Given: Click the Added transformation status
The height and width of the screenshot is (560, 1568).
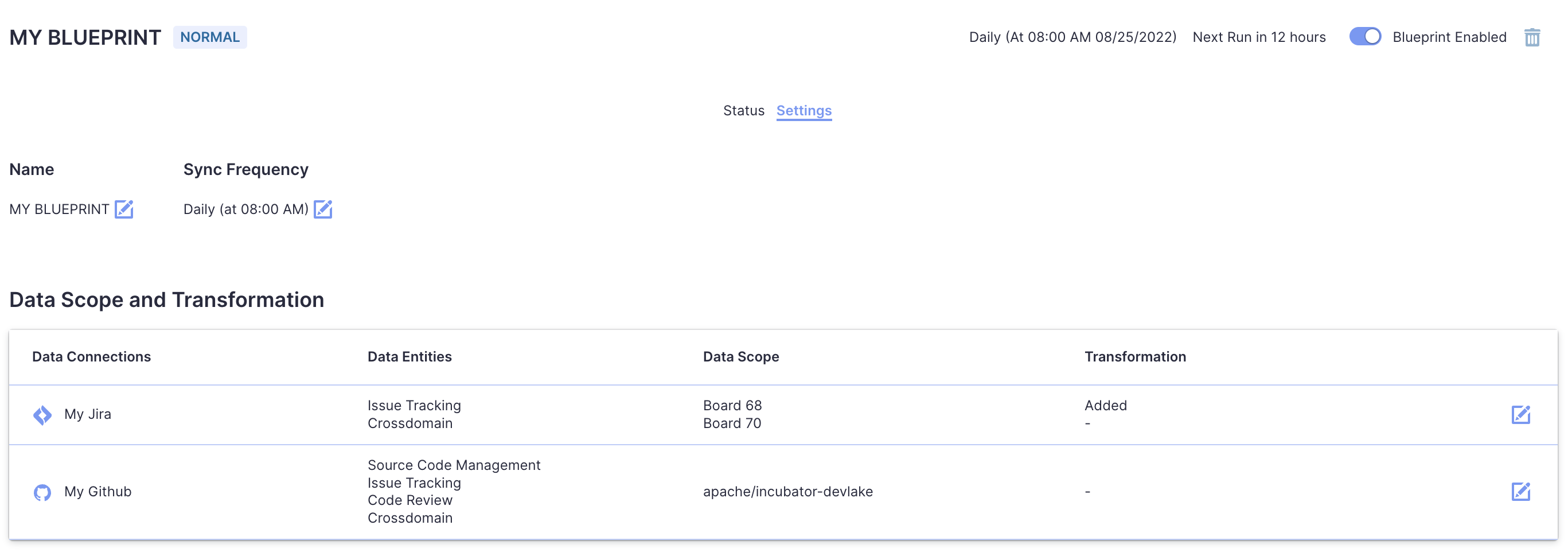Looking at the screenshot, I should 1105,406.
